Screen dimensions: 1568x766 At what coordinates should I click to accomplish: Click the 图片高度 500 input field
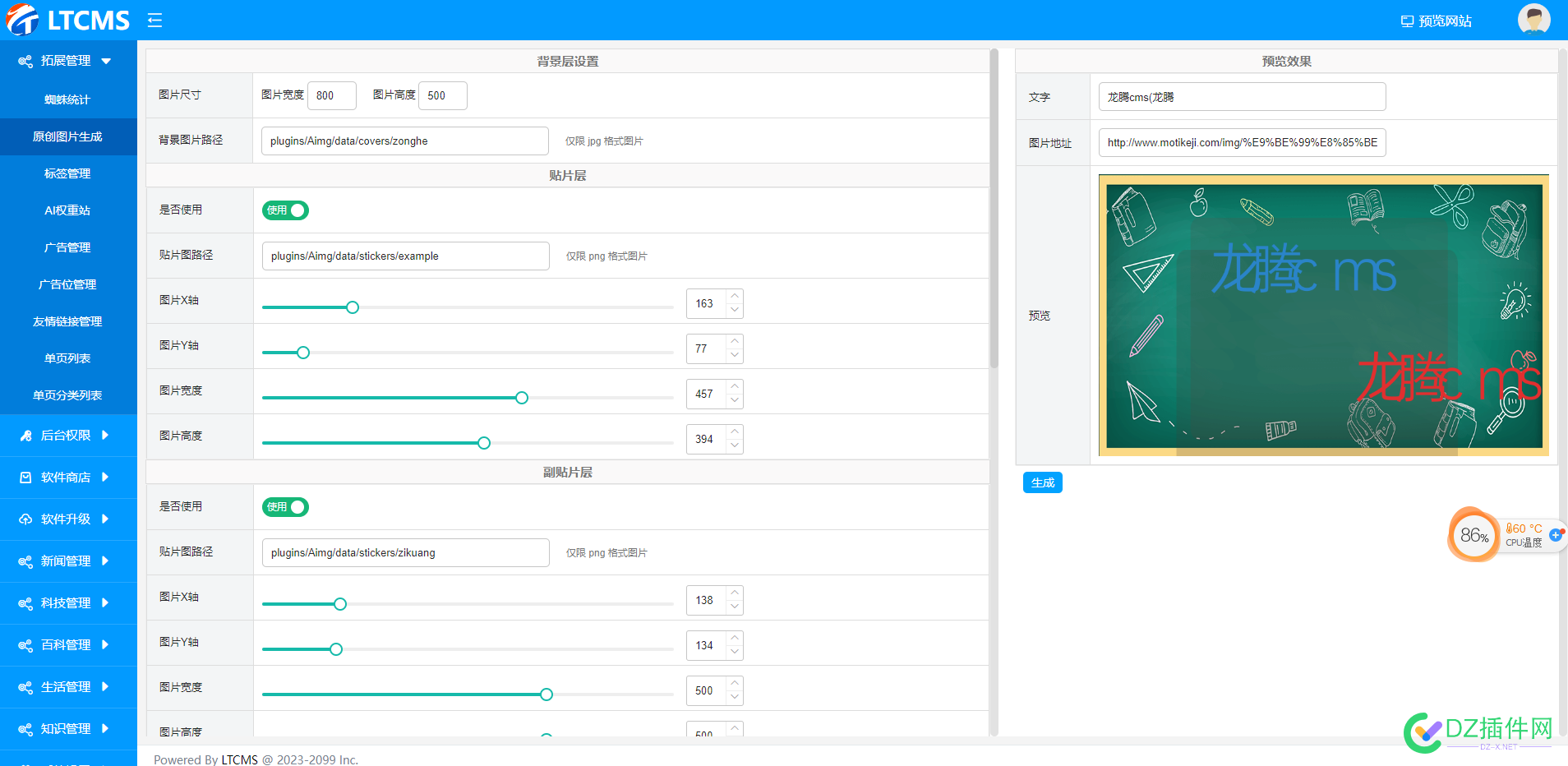tap(443, 95)
